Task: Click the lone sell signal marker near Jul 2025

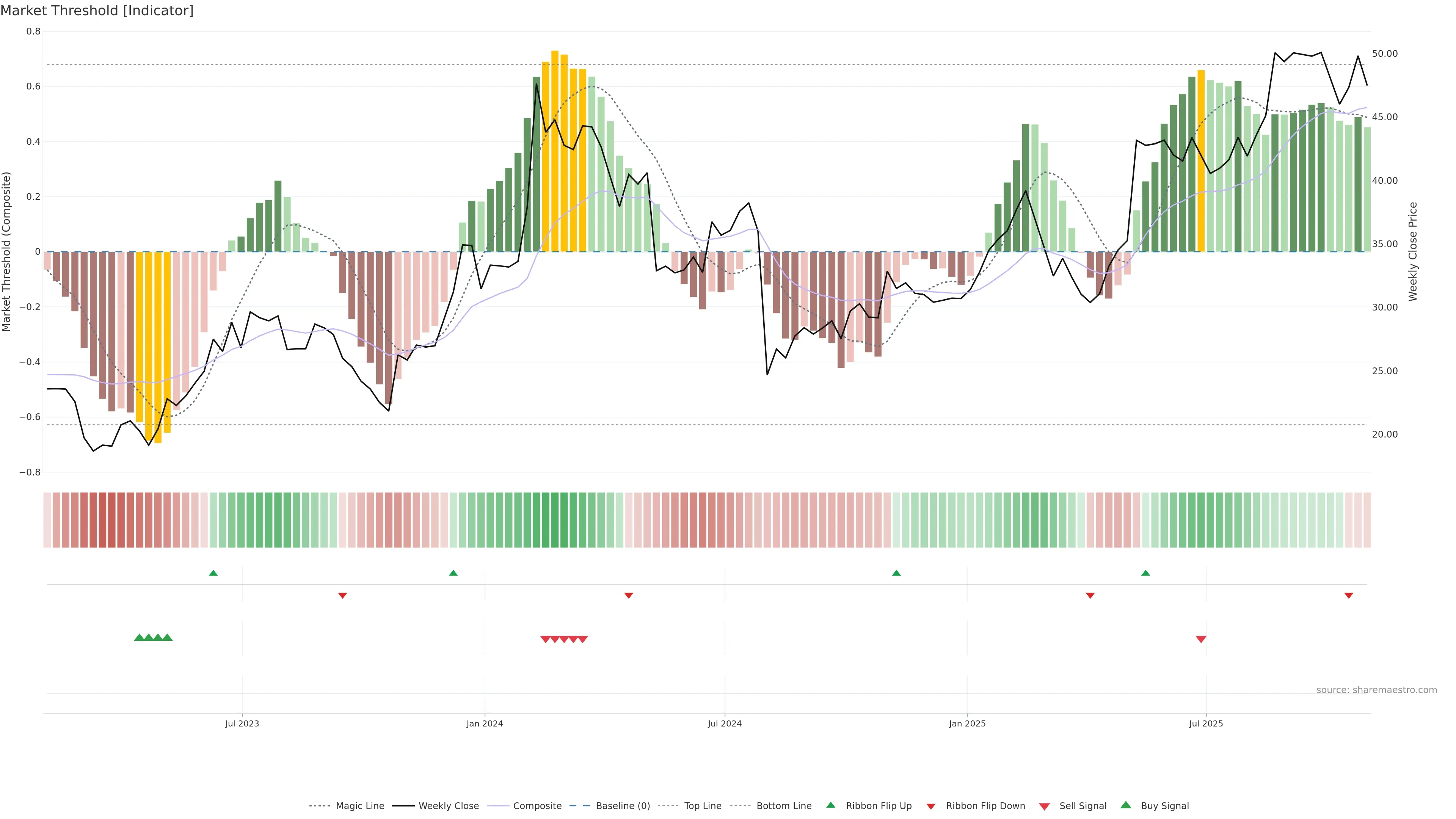Action: tap(1200, 639)
